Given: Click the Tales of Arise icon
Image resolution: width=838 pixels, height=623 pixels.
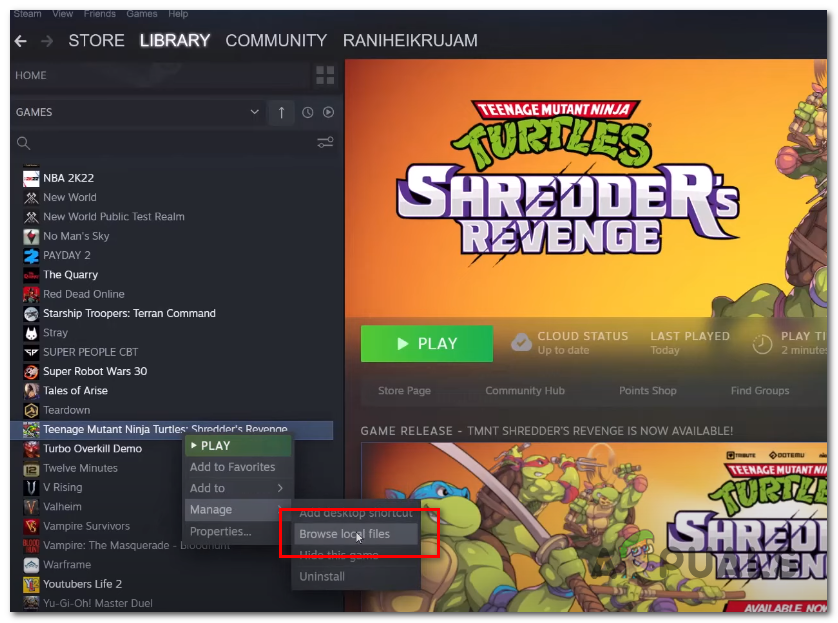Looking at the screenshot, I should (31, 391).
